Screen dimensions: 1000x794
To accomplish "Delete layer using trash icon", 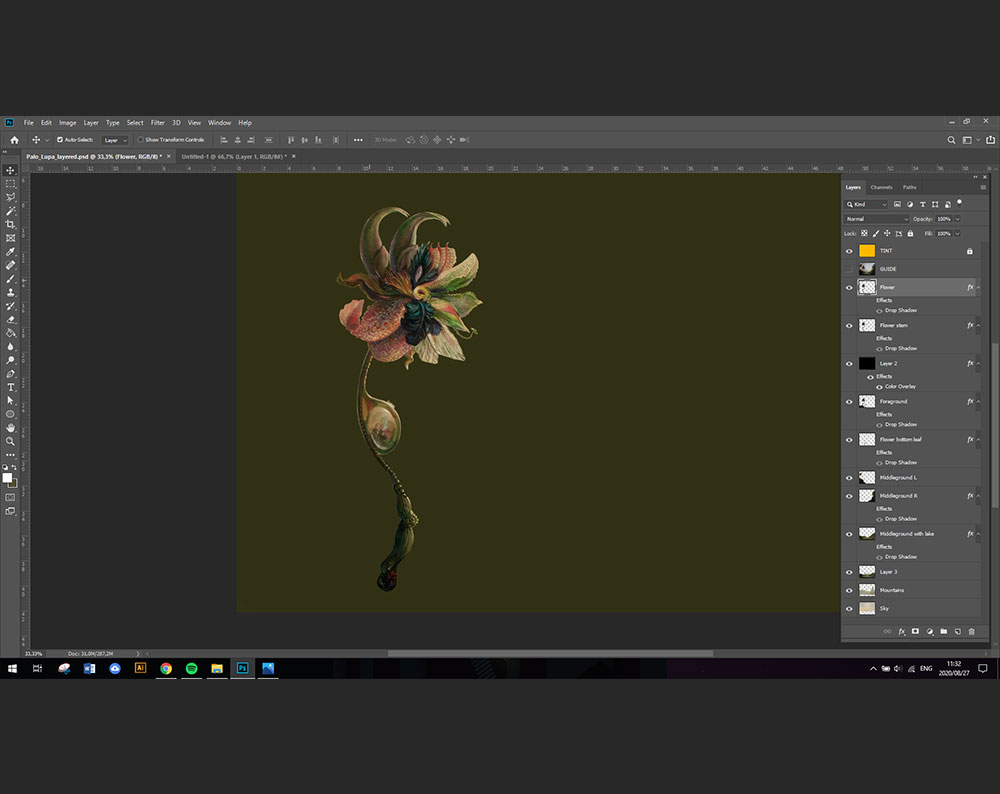I will click(971, 632).
